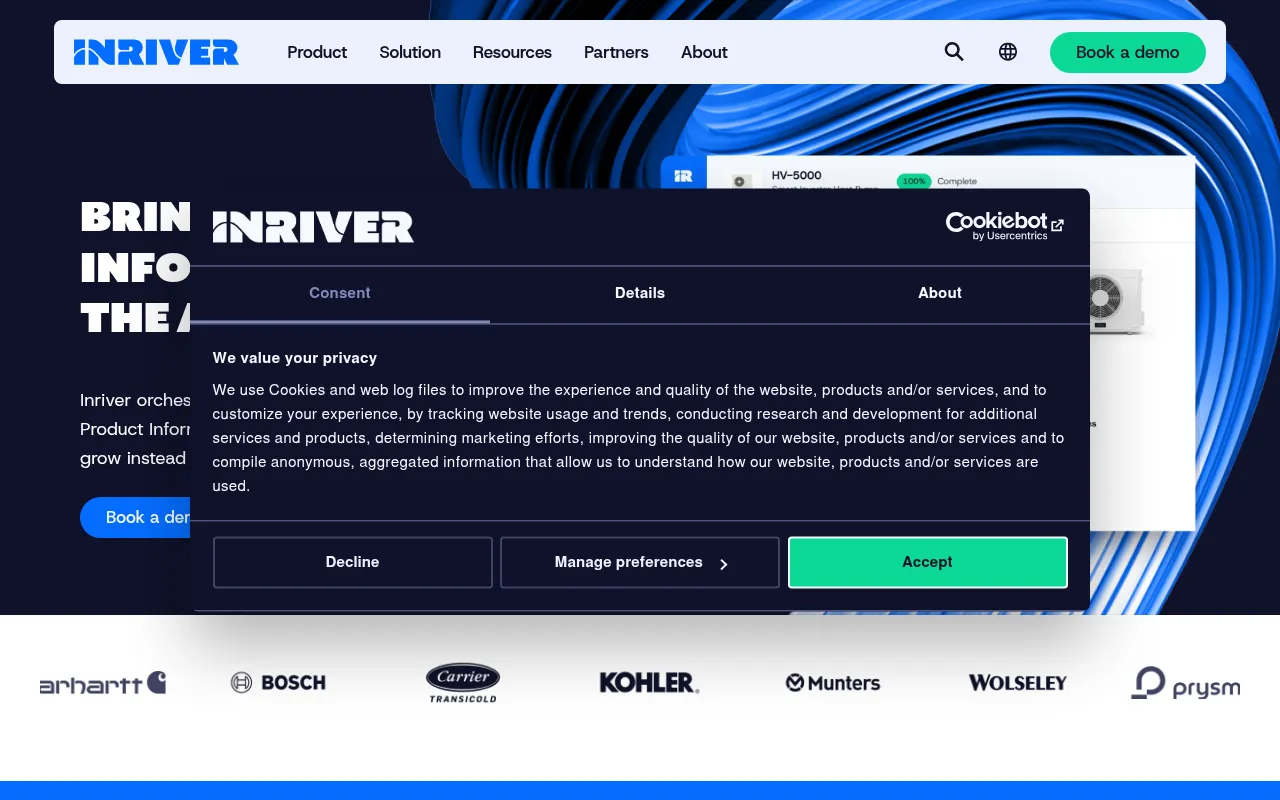This screenshot has width=1280, height=800.
Task: Open the About menu in navbar
Action: coord(704,52)
